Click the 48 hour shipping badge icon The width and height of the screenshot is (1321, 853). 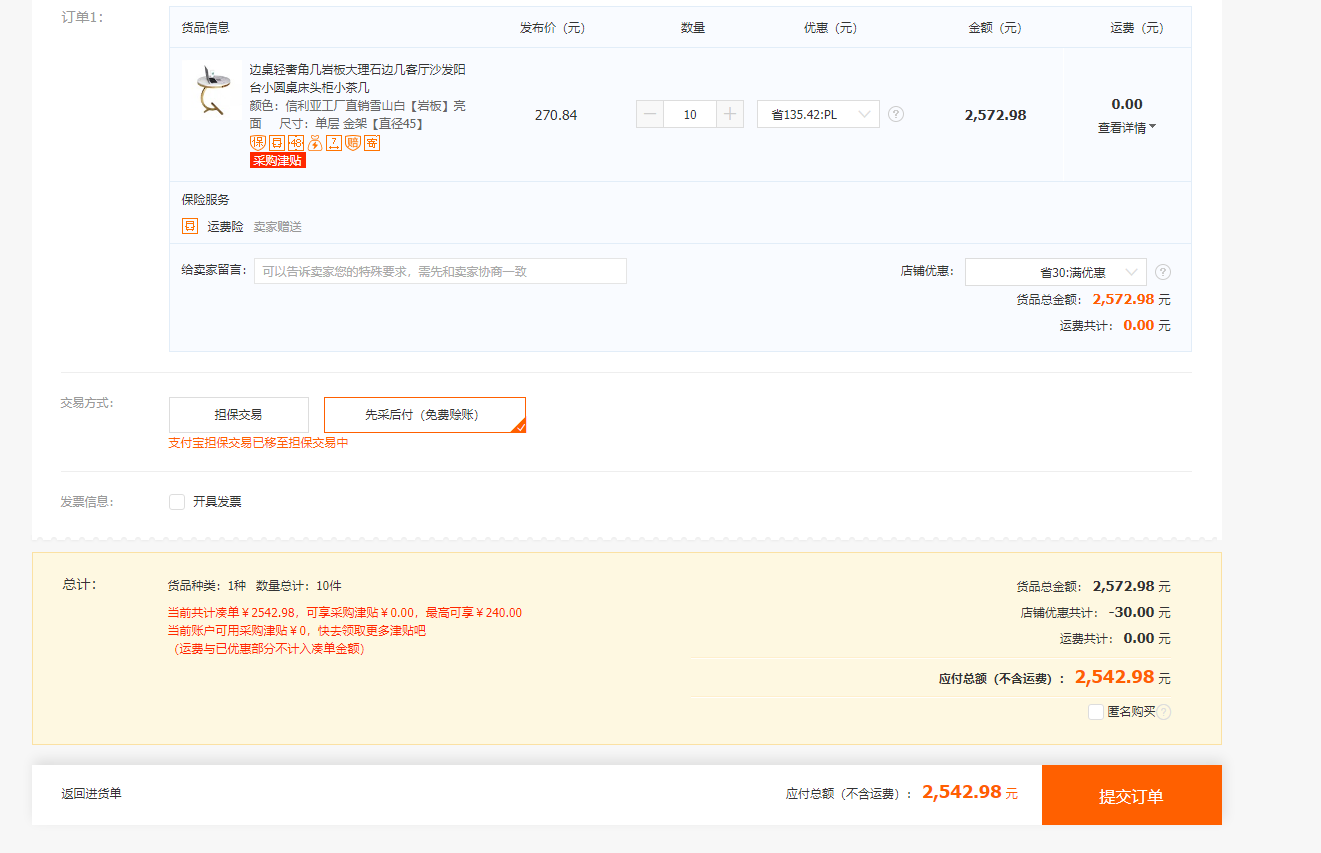tap(296, 143)
